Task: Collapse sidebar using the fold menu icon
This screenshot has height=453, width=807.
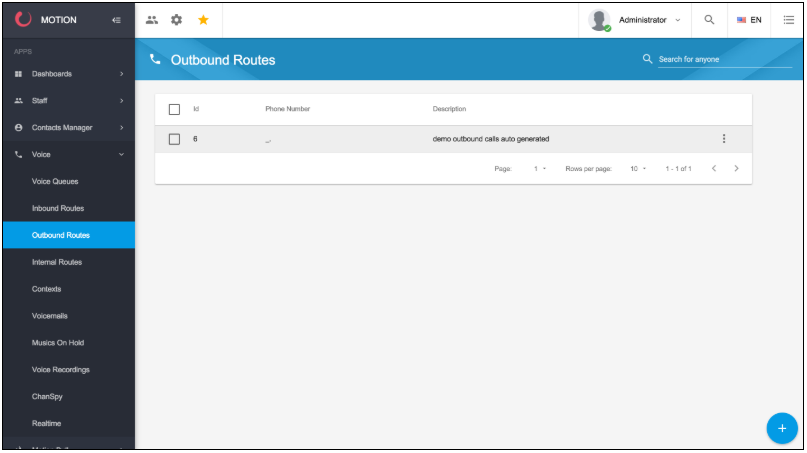Action: pos(116,20)
